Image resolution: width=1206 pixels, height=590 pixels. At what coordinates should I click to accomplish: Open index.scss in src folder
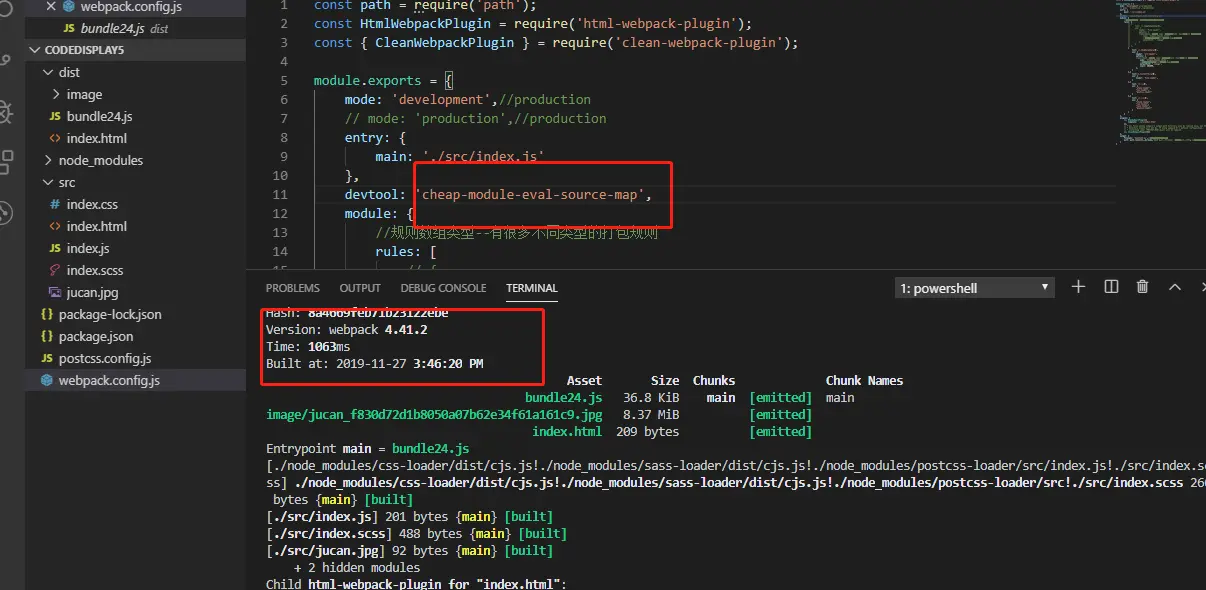click(x=135, y=270)
